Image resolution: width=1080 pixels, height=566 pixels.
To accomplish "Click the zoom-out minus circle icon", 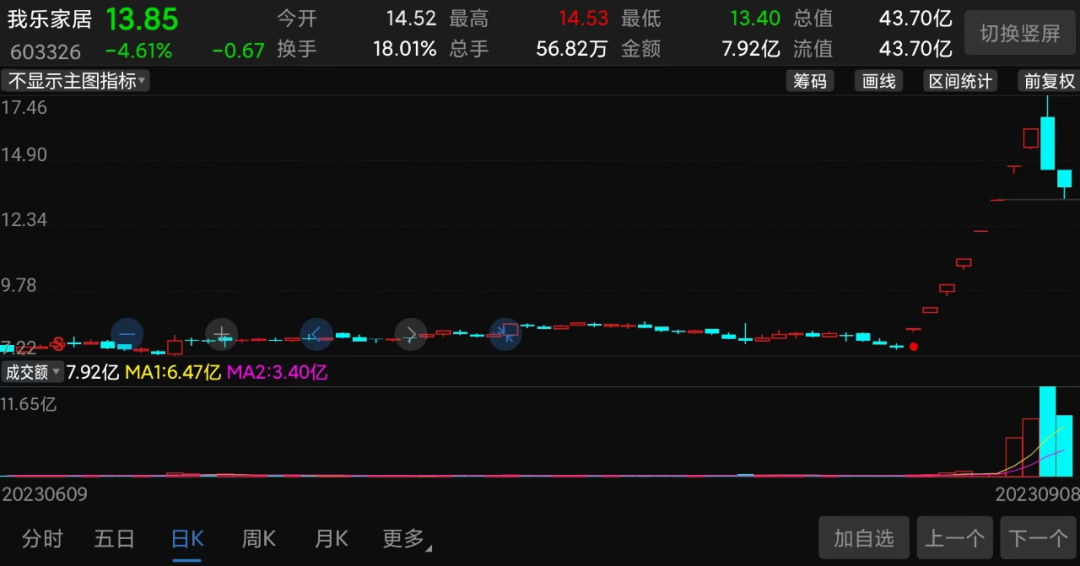I will pos(127,334).
